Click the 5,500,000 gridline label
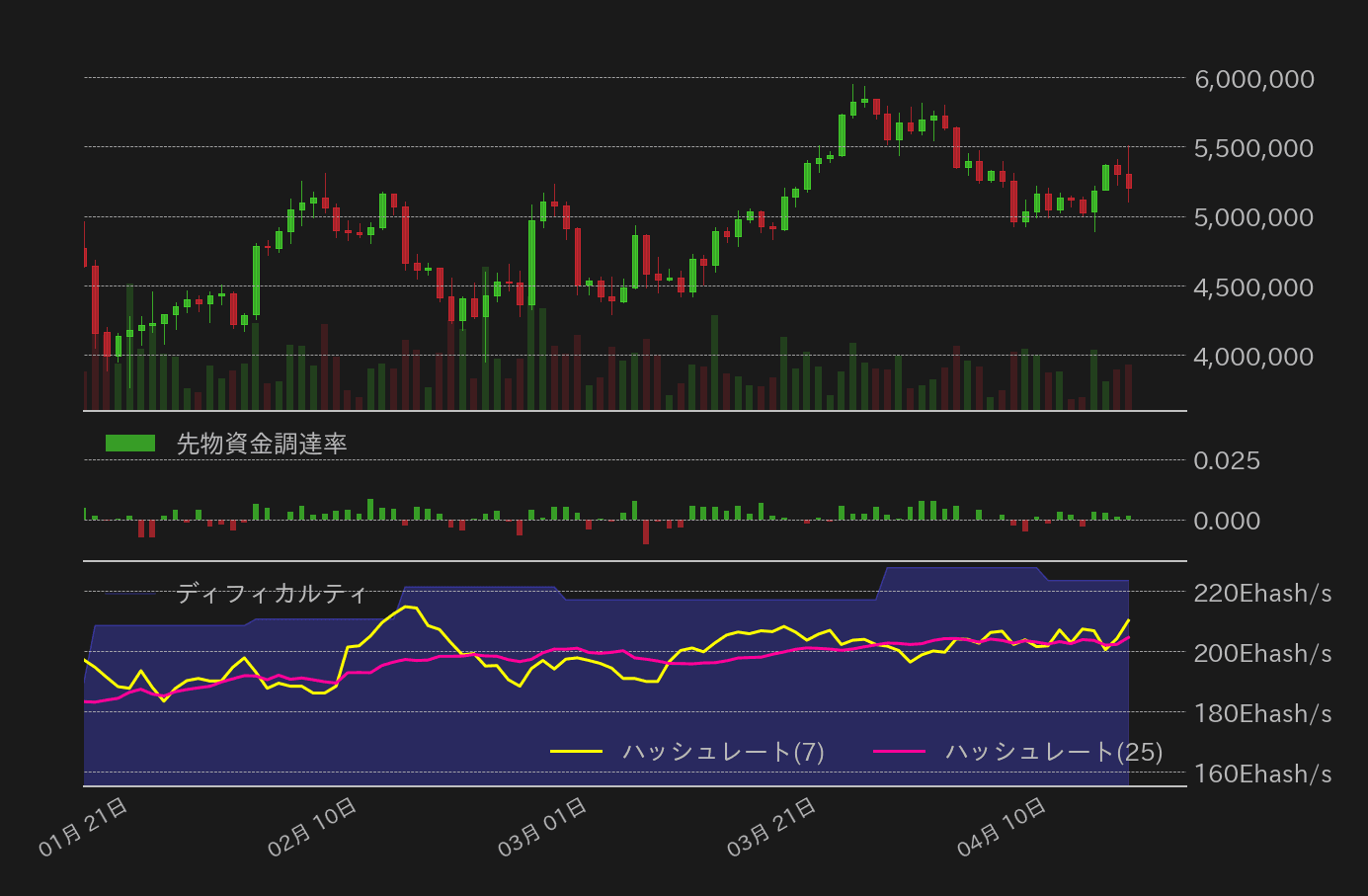The height and width of the screenshot is (896, 1368). click(1252, 148)
